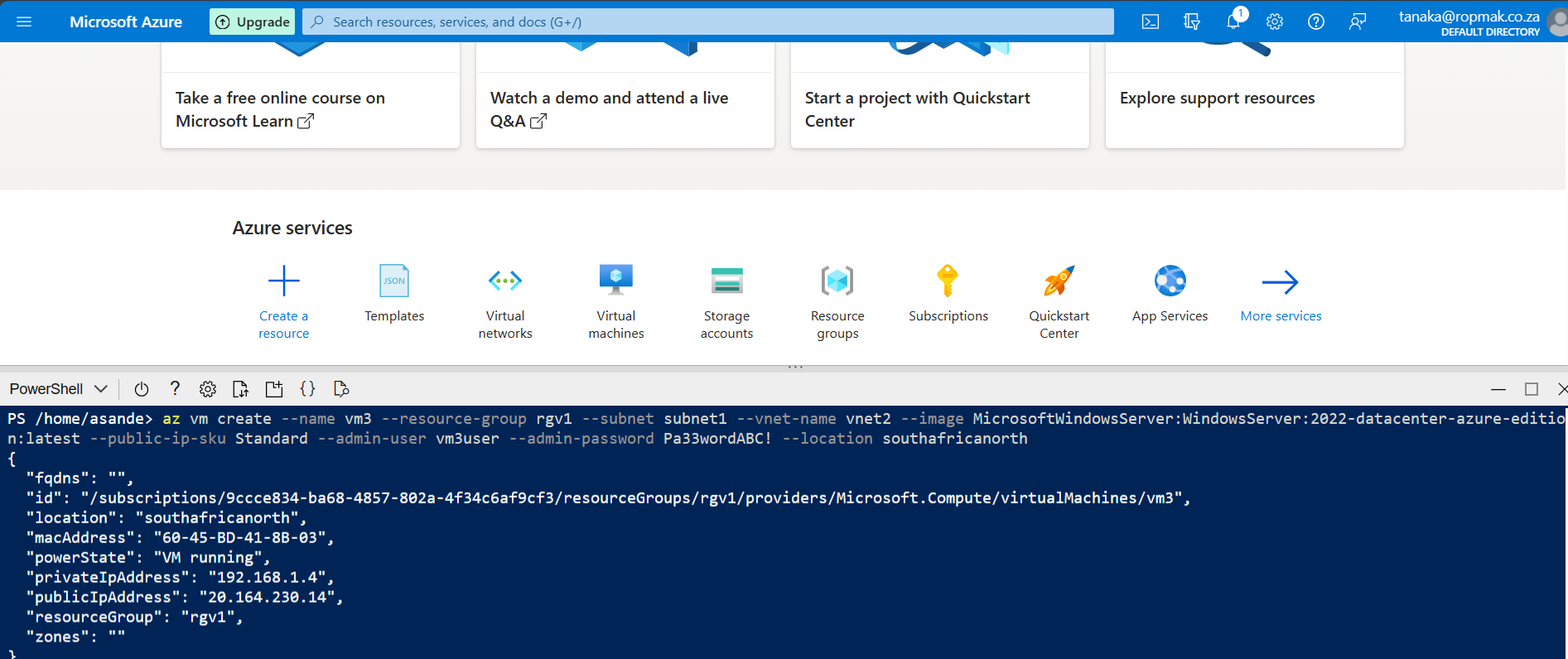Click More services arrow
Image resolution: width=1568 pixels, height=659 pixels.
tap(1281, 282)
